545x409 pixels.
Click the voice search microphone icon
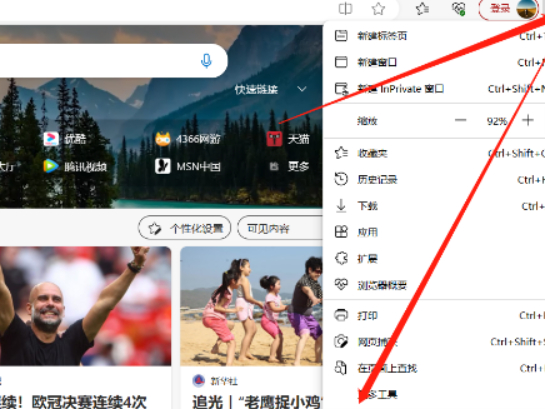[x=206, y=61]
